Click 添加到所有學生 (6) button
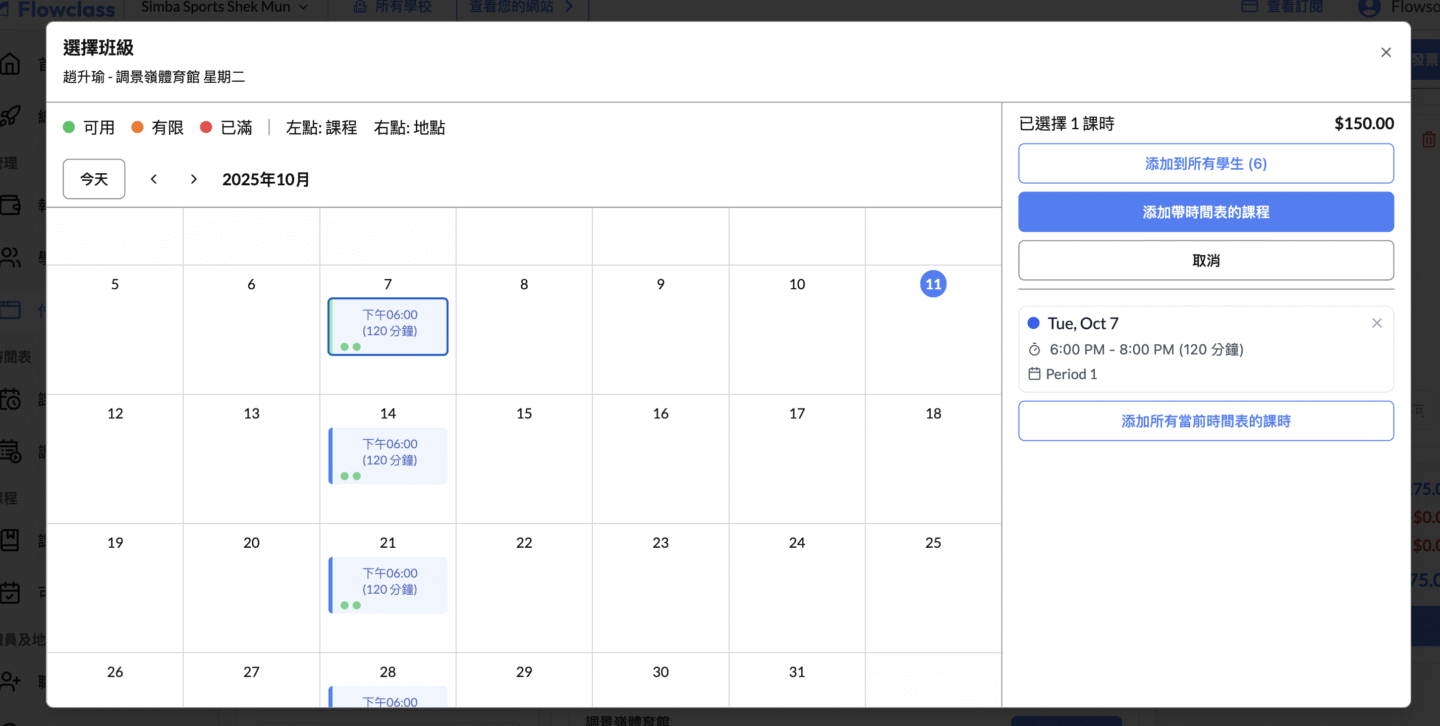The width and height of the screenshot is (1440, 726). click(x=1205, y=163)
